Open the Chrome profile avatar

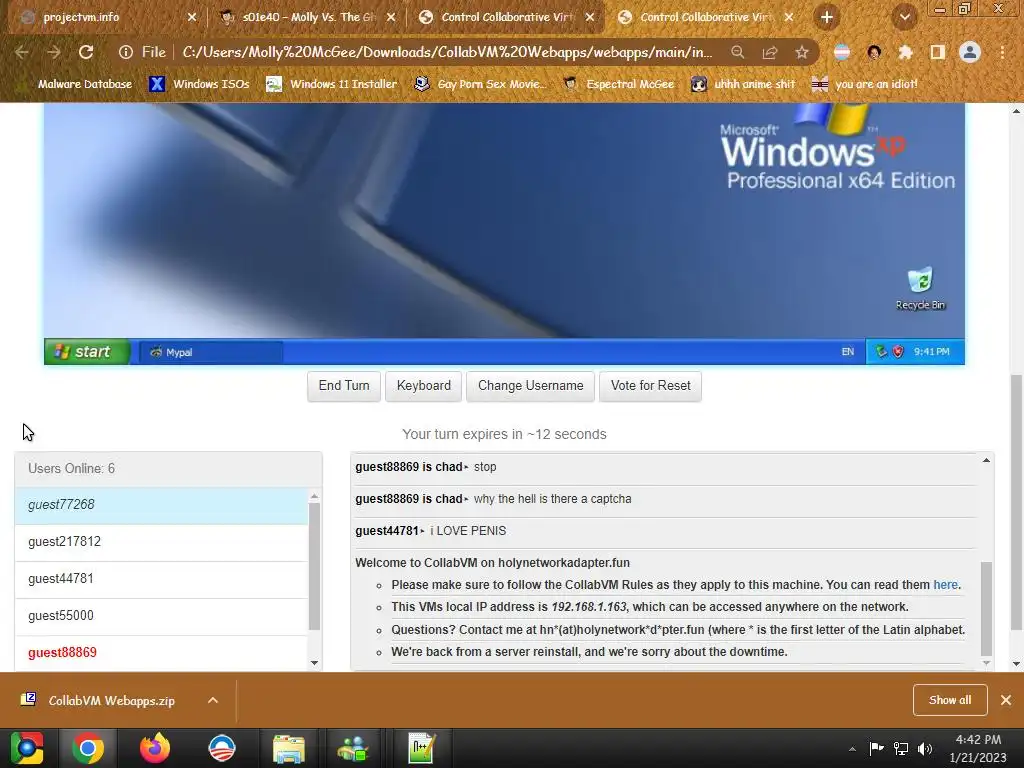(x=970, y=52)
